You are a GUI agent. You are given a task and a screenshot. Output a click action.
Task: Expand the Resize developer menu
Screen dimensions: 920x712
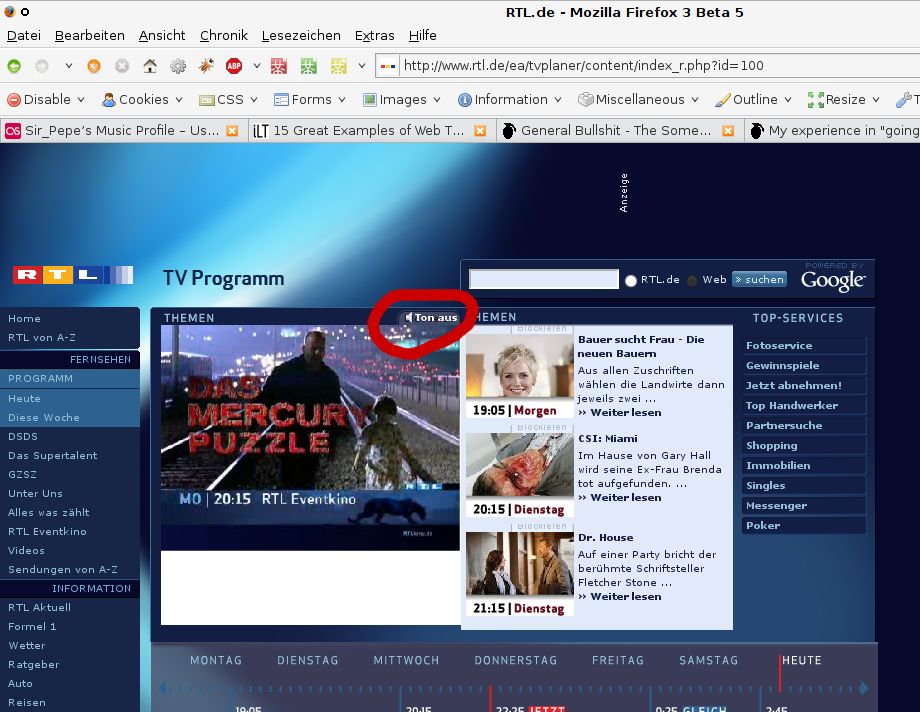[844, 100]
